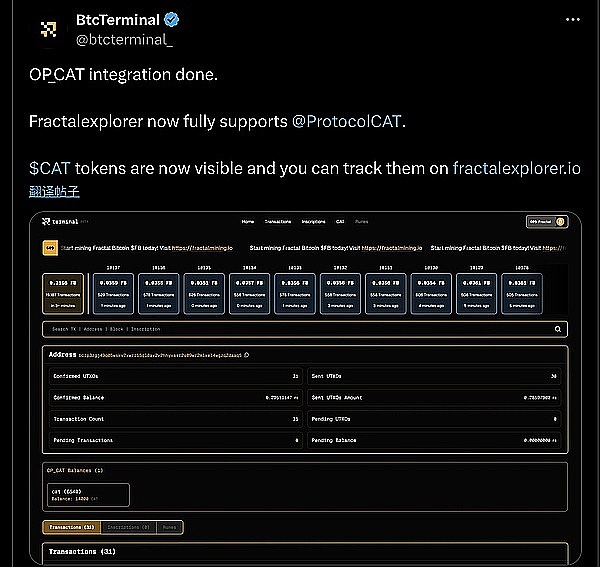
Task: Switch to the Runes tab below balances
Action: coord(169,527)
